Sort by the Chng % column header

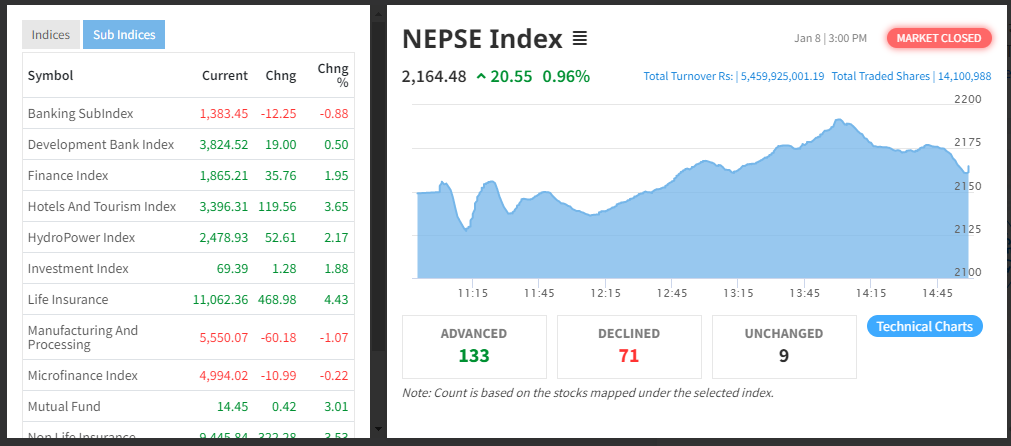click(332, 75)
